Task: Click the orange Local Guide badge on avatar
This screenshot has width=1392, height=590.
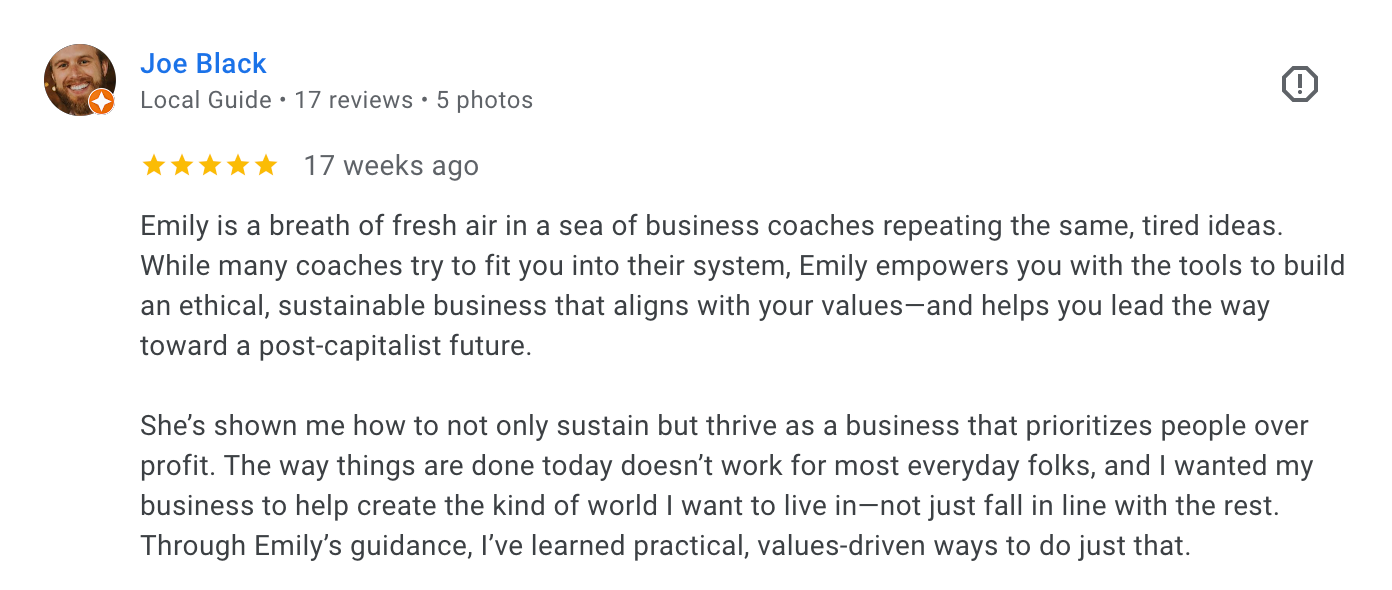Action: [102, 102]
